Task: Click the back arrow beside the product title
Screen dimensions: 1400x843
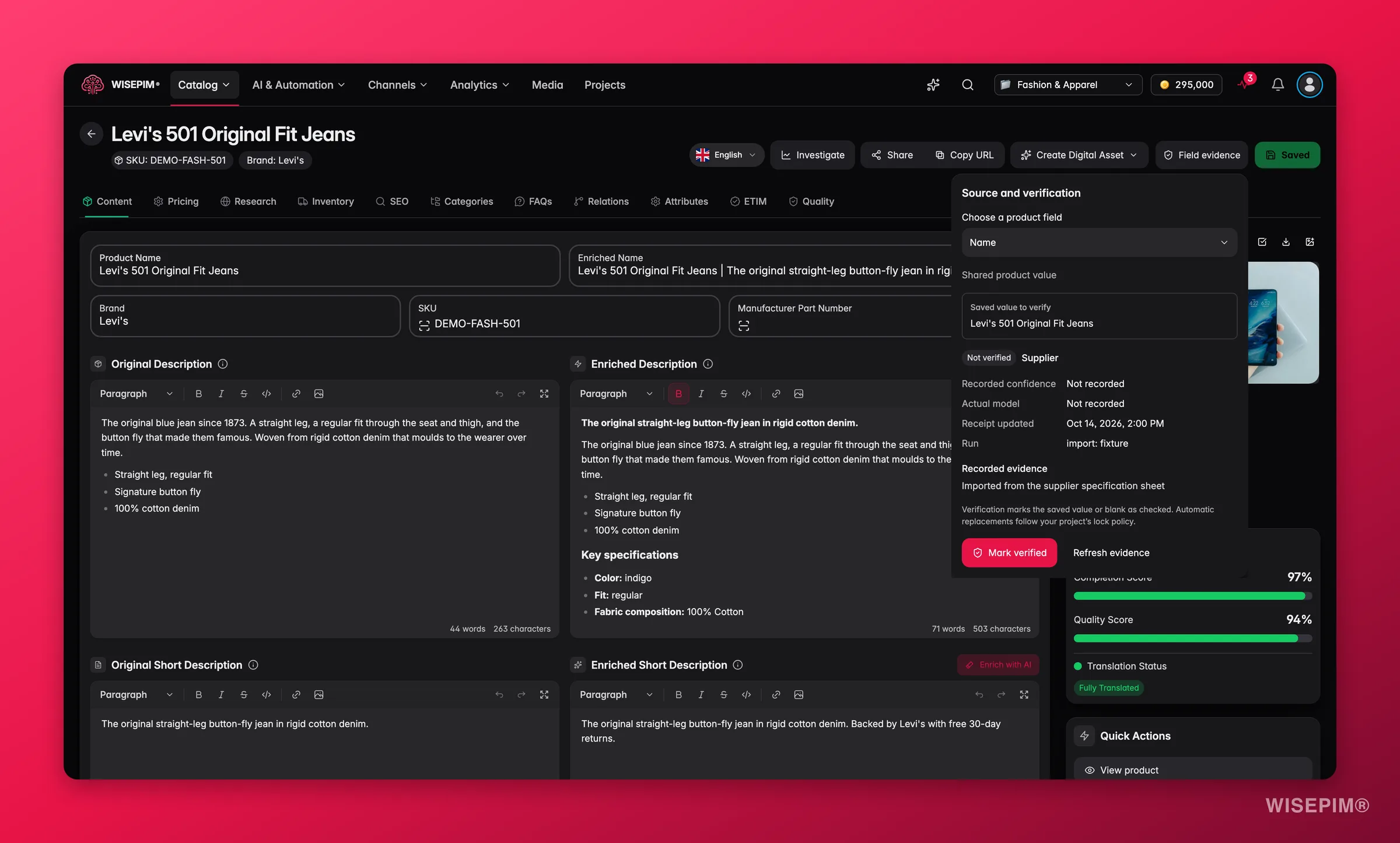Action: (x=92, y=134)
